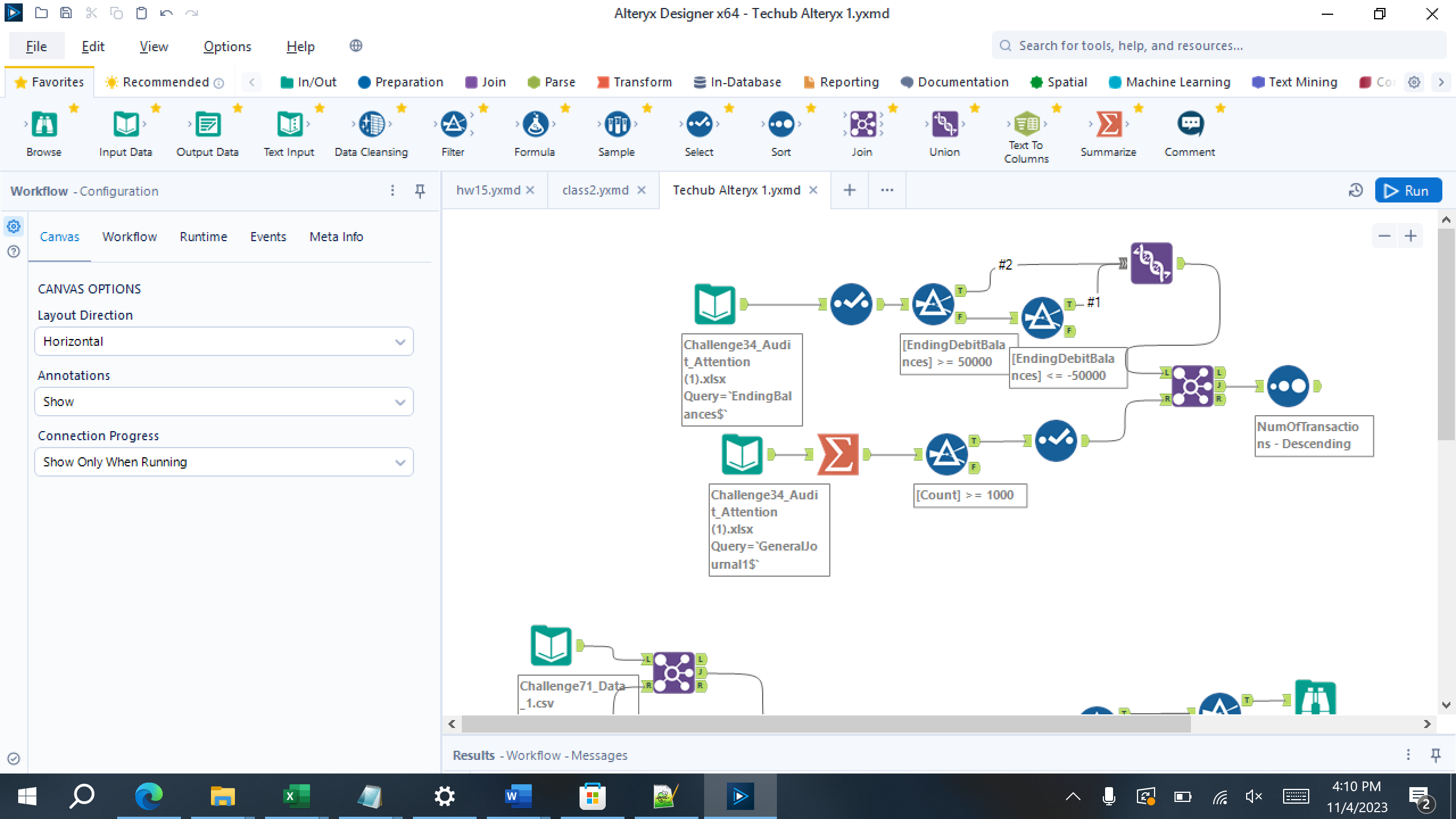The height and width of the screenshot is (819, 1456).
Task: Click the Filter node with Count >= 1000
Action: coord(946,454)
